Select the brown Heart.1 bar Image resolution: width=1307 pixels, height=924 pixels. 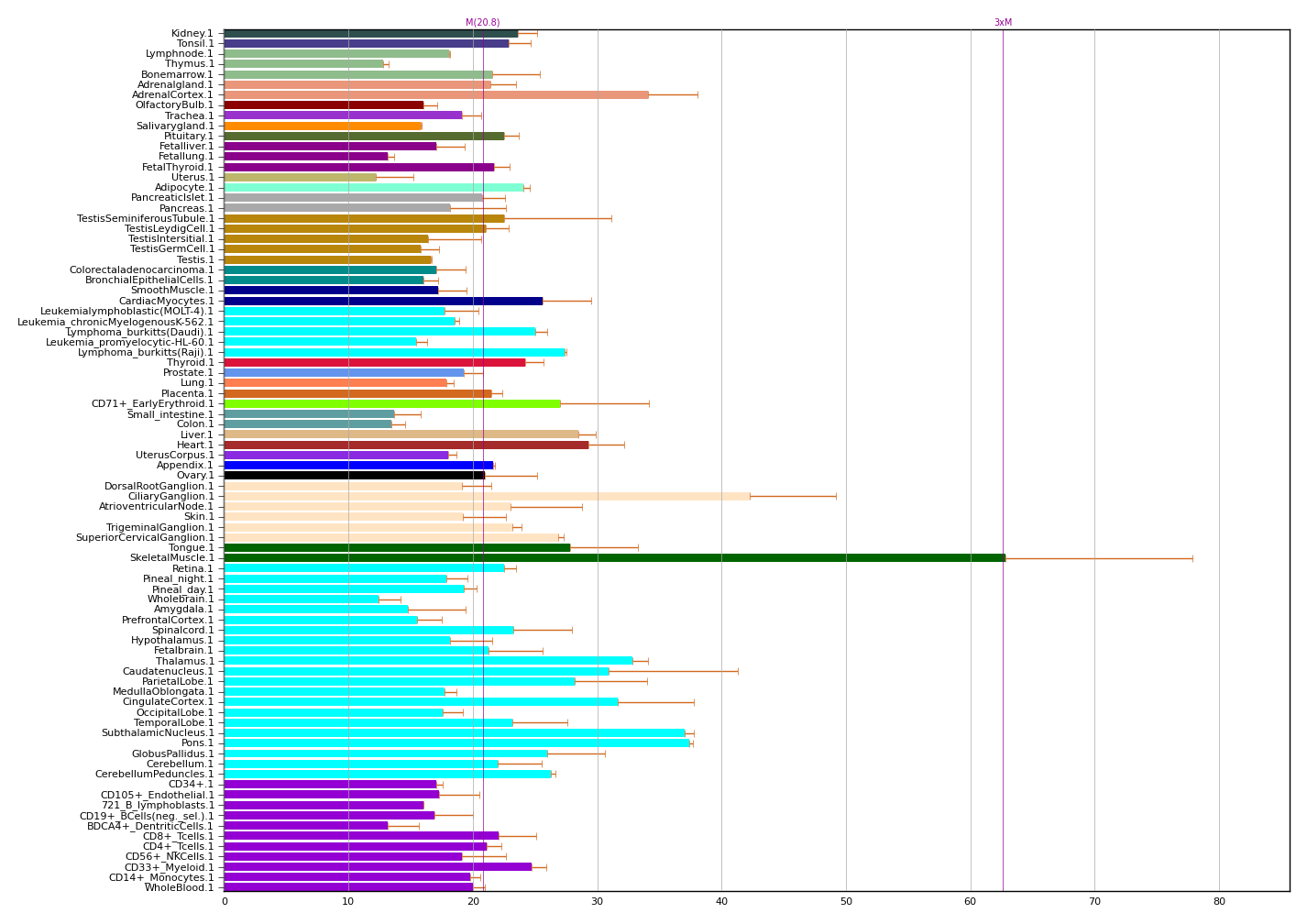406,445
